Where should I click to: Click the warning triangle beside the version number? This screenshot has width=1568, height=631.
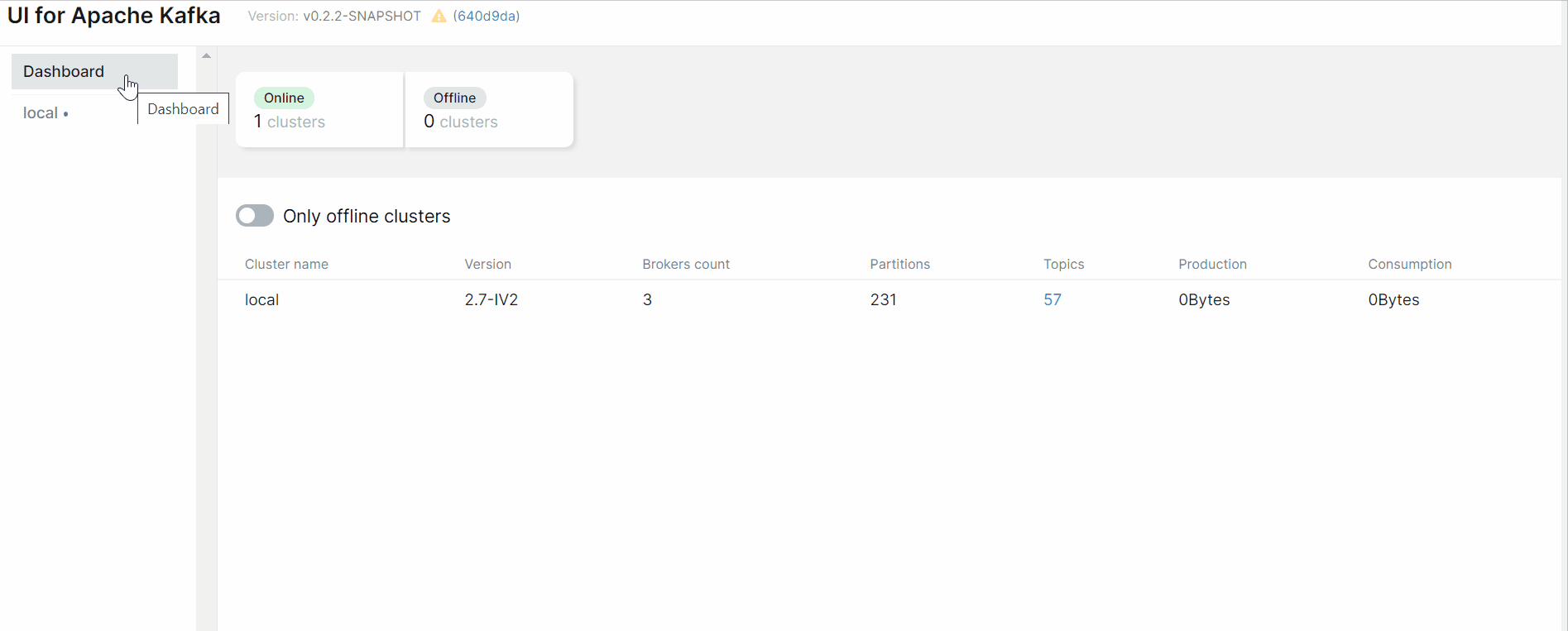(439, 15)
